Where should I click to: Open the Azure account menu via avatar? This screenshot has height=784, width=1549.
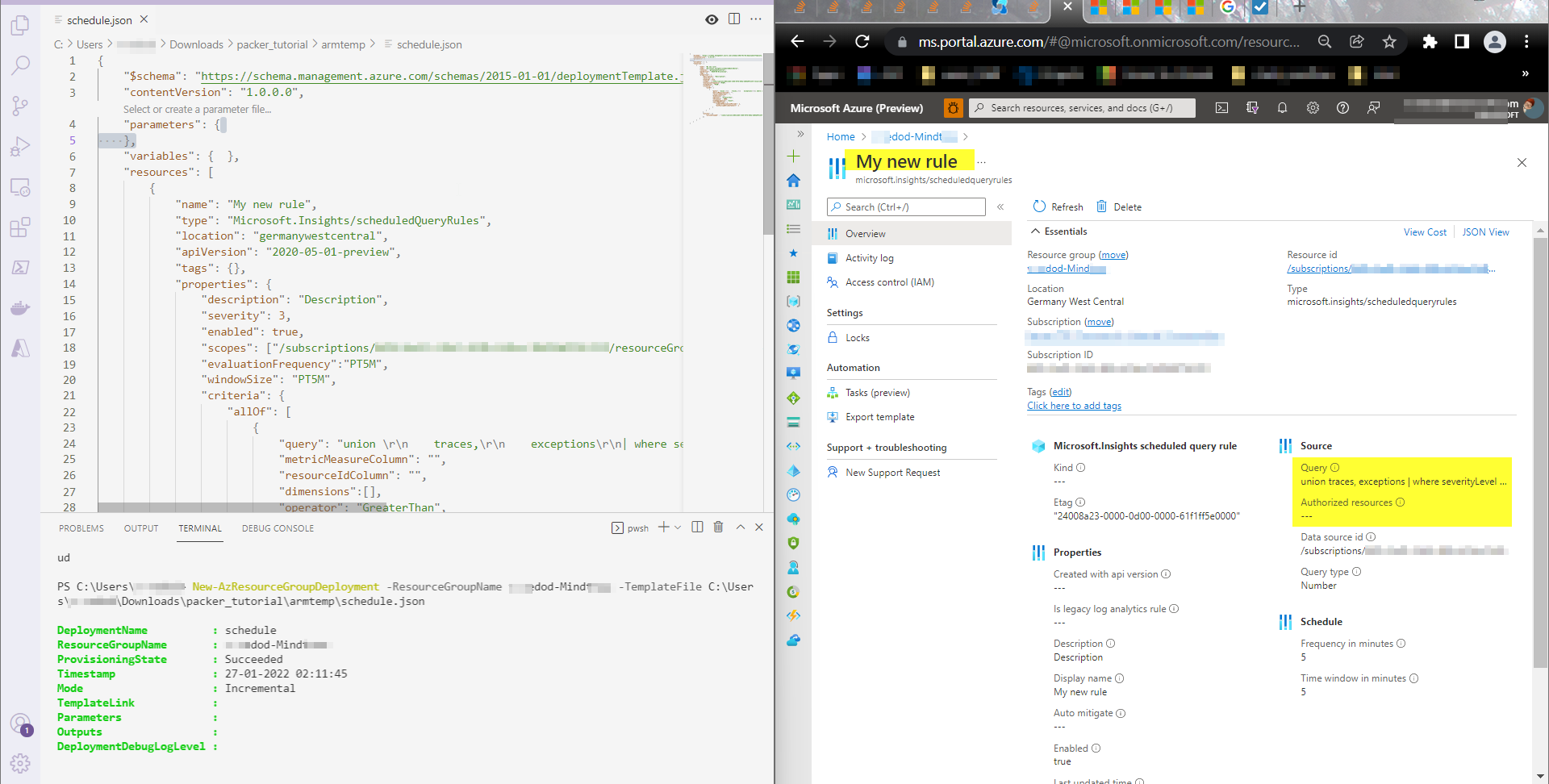(1534, 107)
